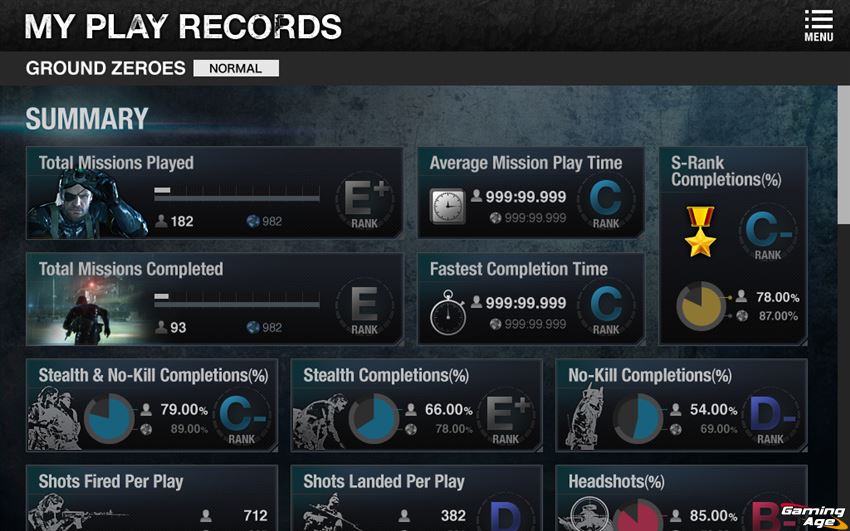Click the S-Rank Completions pie chart
Viewport: 850px width, 531px height.
point(701,306)
